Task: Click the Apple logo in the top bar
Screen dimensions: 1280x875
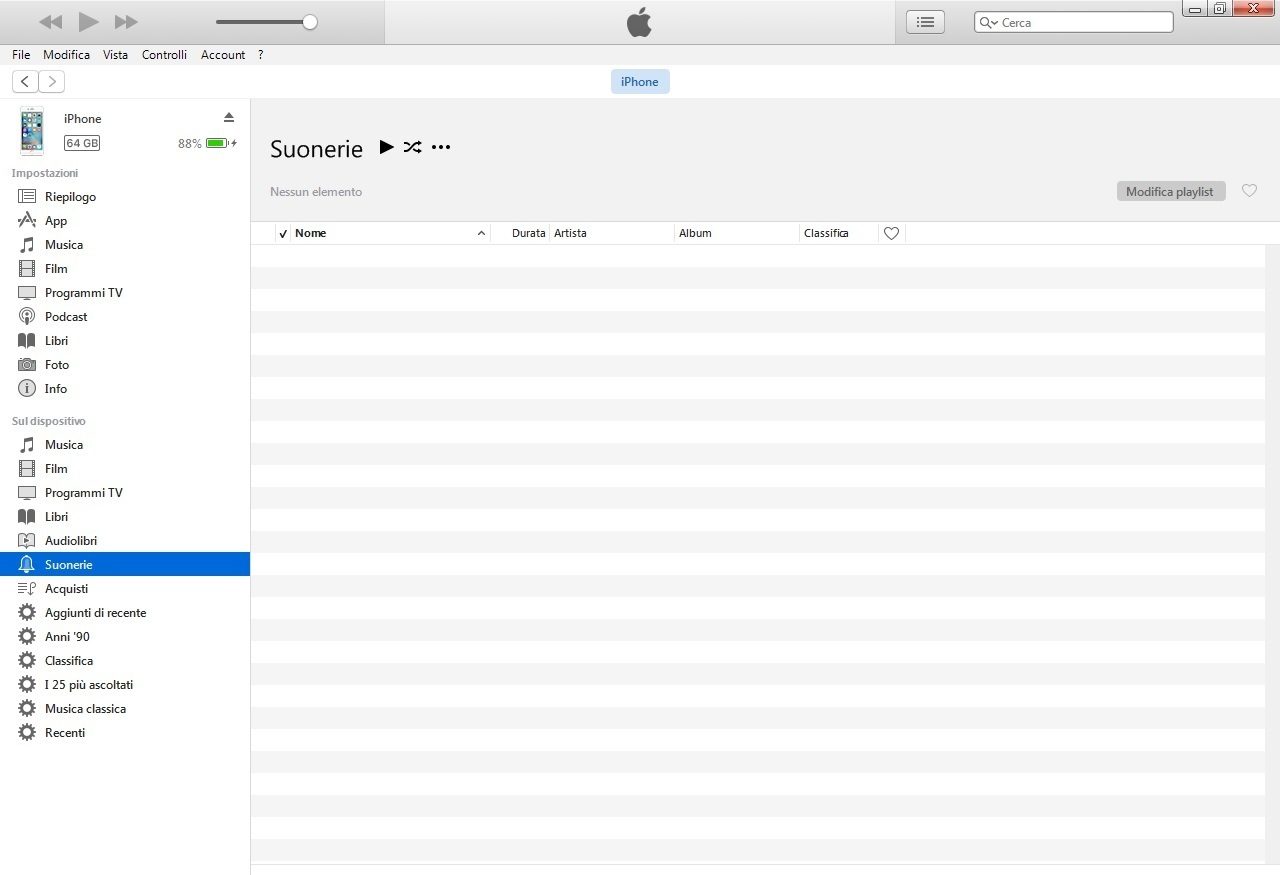Action: pos(639,22)
